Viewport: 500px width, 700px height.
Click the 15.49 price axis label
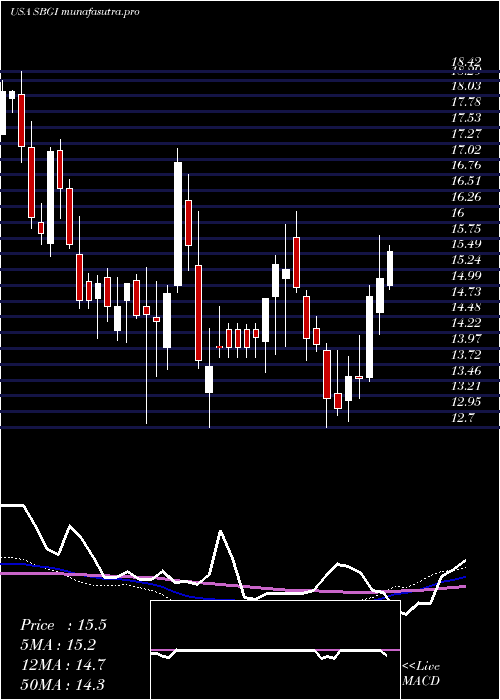pos(466,244)
